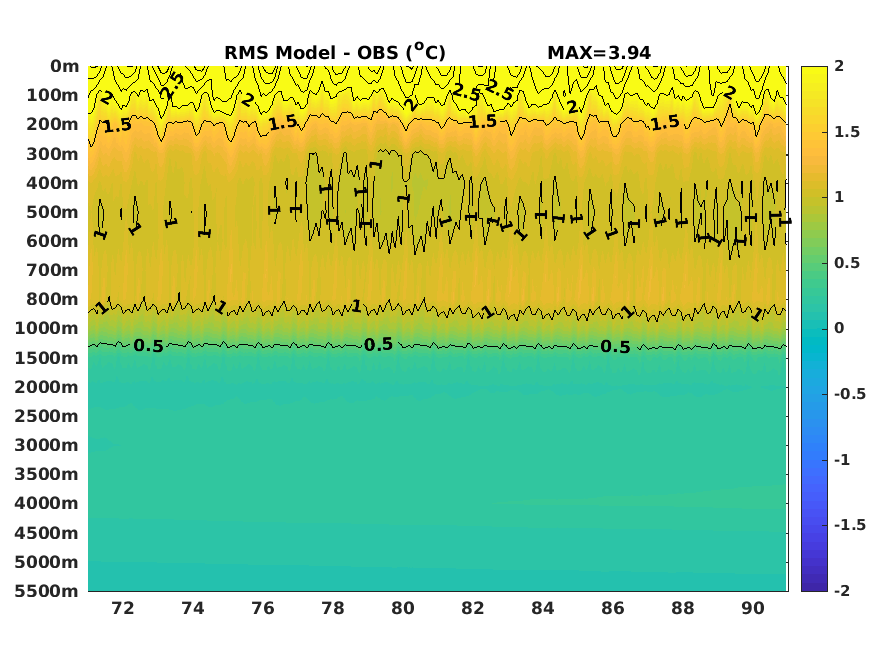
Task: Click the colorbar gradient strip
Action: (x=814, y=329)
